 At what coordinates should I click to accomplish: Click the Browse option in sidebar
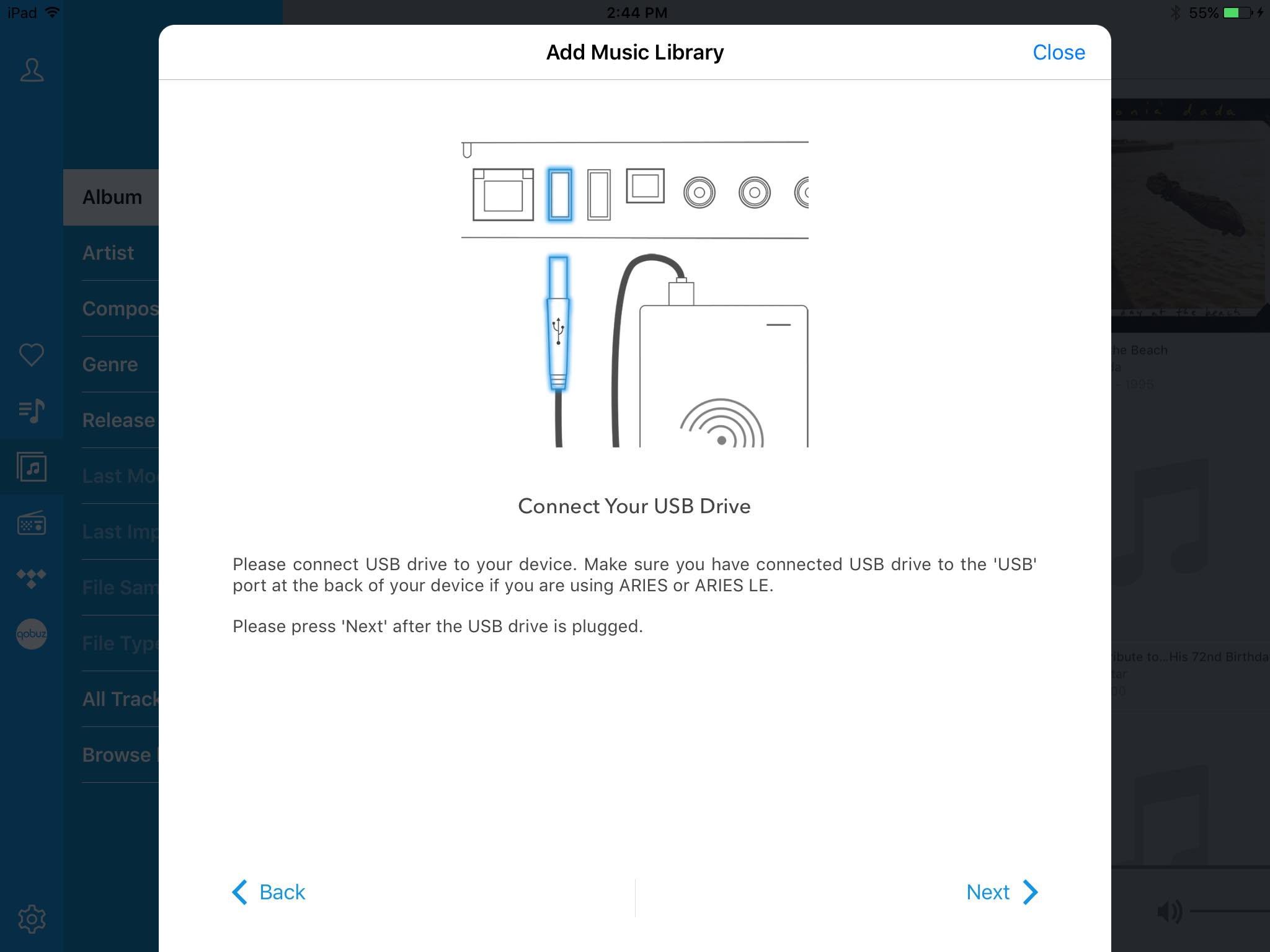(x=117, y=754)
